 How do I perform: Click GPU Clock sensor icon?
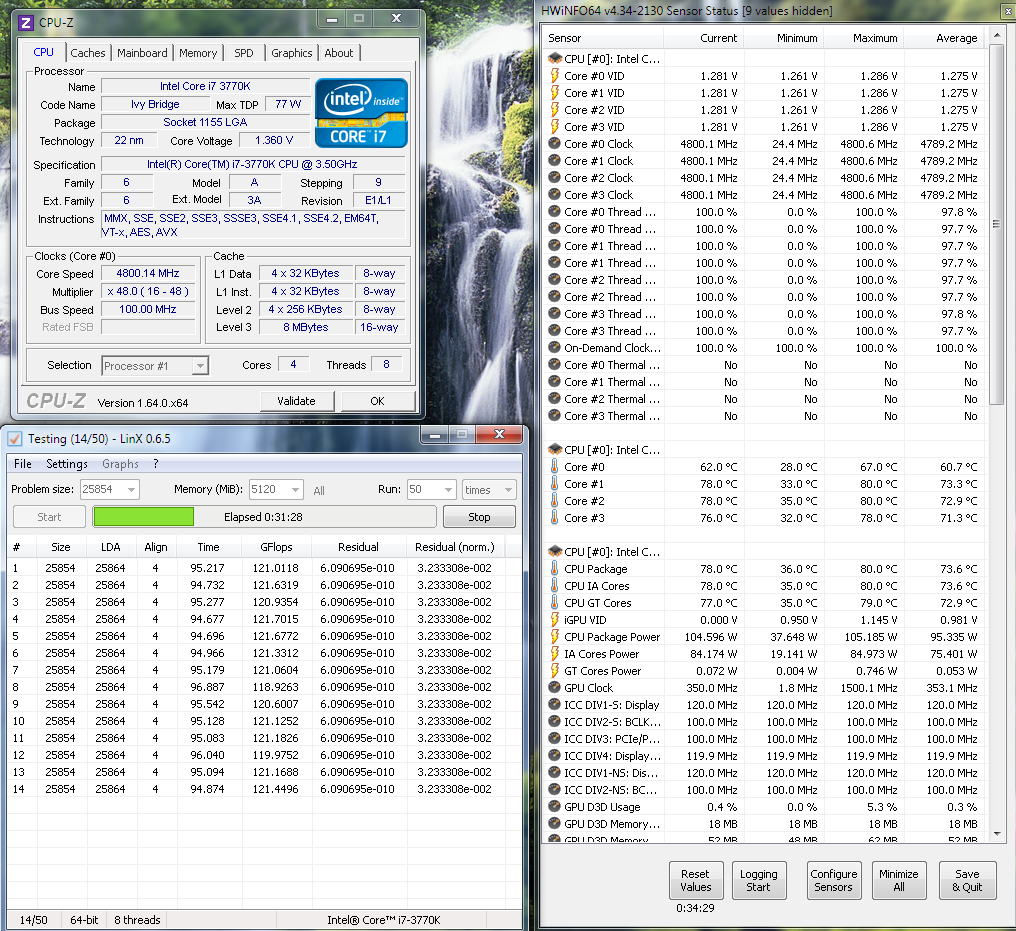(555, 687)
